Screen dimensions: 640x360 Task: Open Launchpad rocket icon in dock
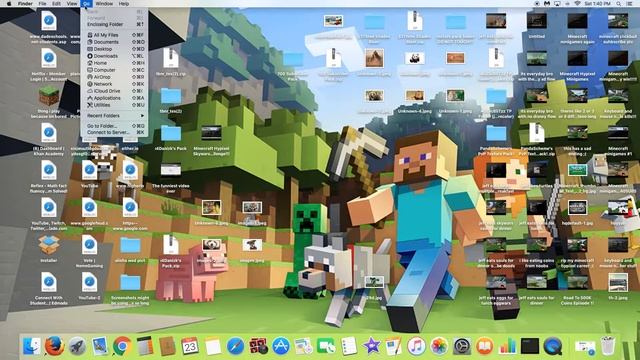pyautogui.click(x=77, y=346)
